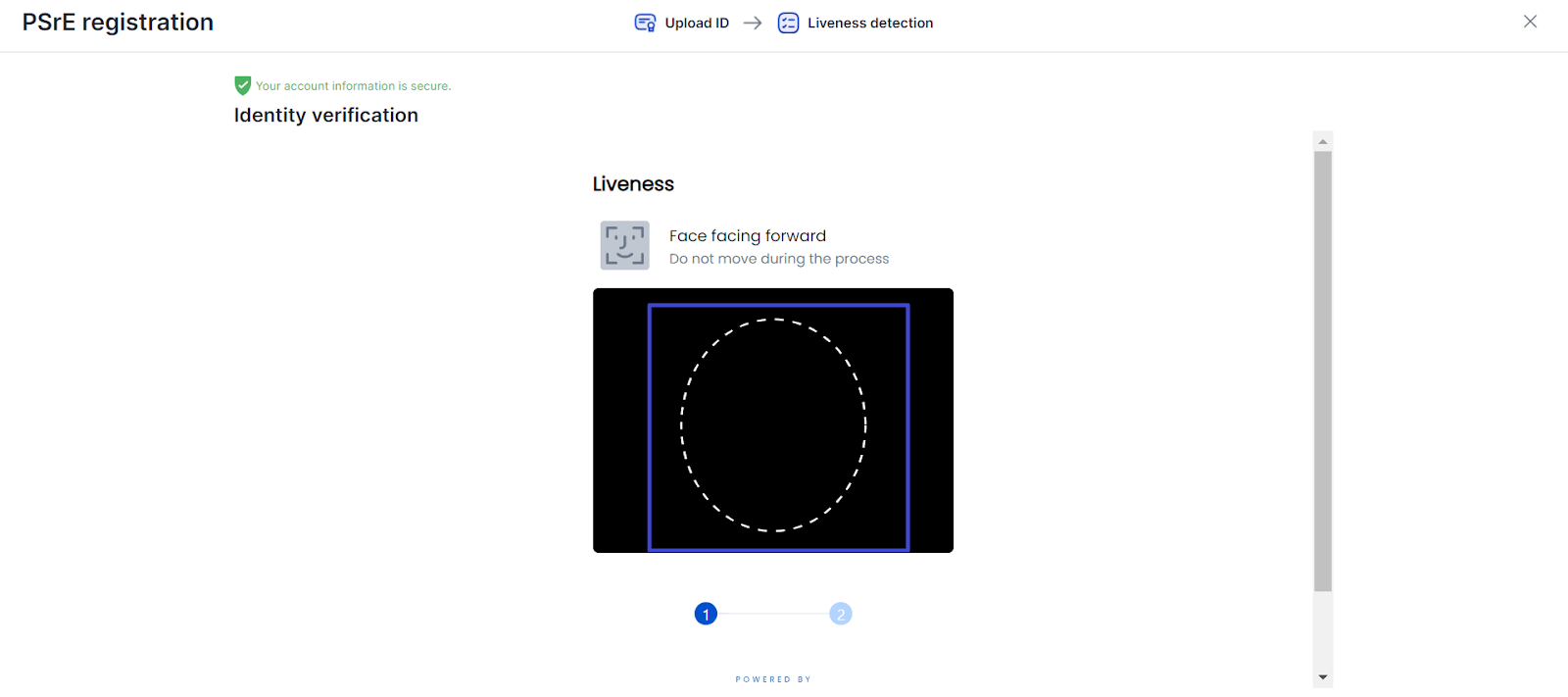
Task: Click the "Do not move during the process" text
Action: click(x=779, y=259)
